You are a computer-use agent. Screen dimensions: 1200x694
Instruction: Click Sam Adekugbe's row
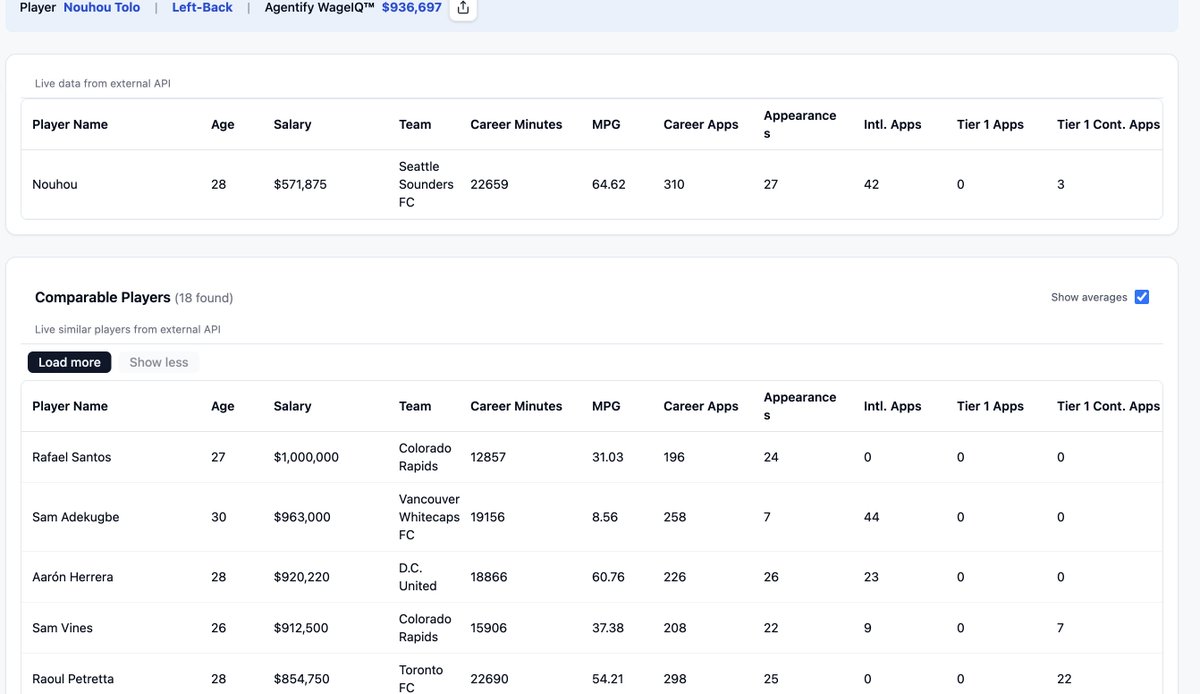tap(75, 517)
